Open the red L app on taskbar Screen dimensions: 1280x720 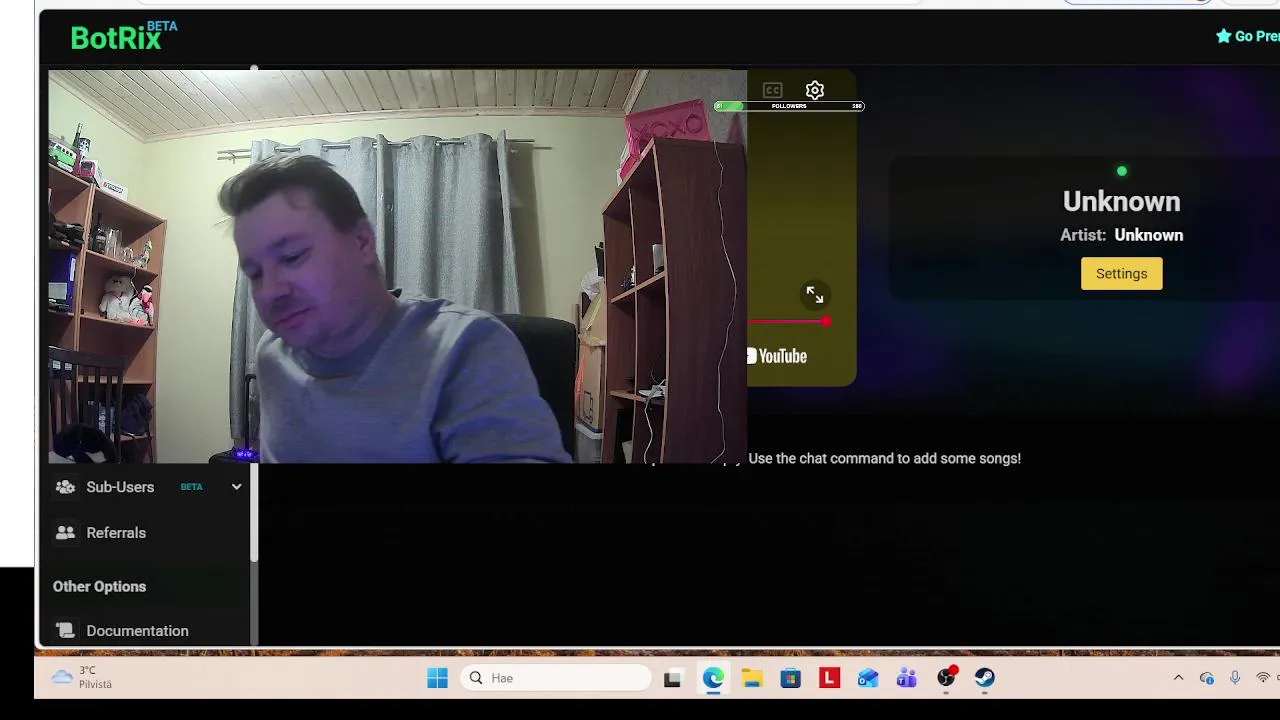[x=829, y=678]
